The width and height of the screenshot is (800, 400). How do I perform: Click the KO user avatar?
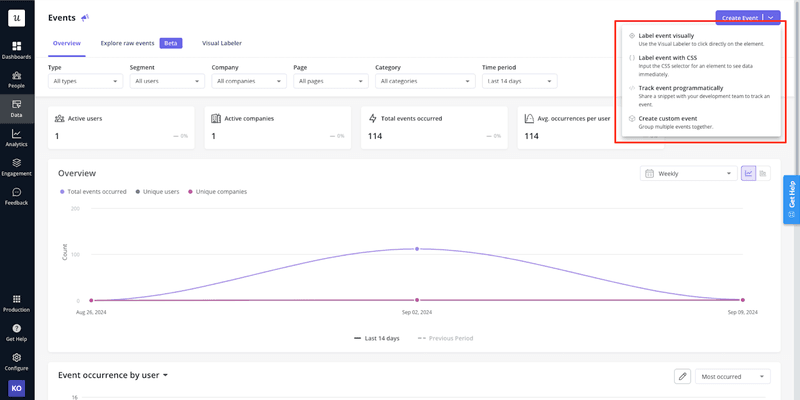pos(17,388)
